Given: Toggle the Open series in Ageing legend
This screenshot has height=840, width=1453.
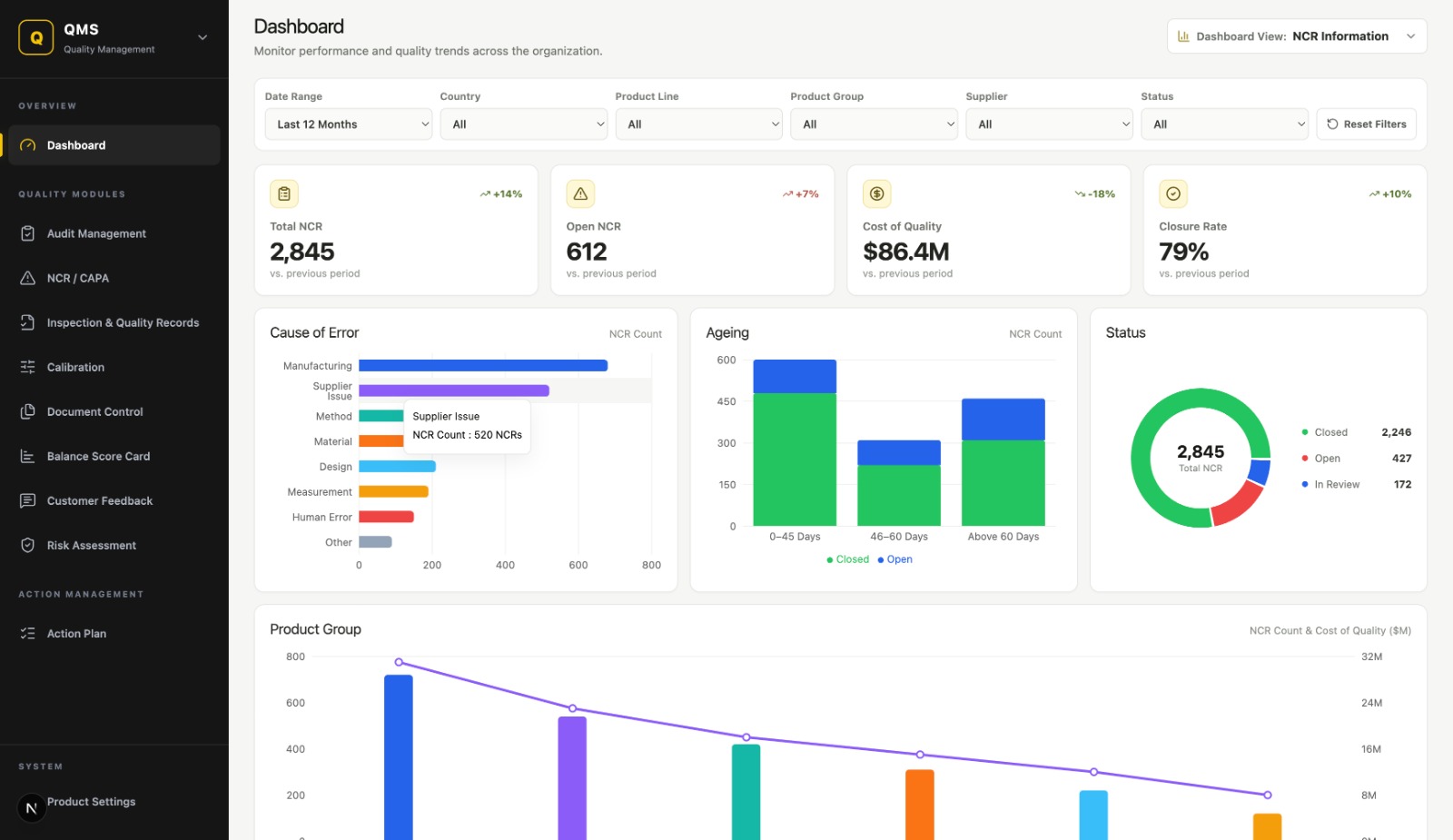Looking at the screenshot, I should click(895, 559).
